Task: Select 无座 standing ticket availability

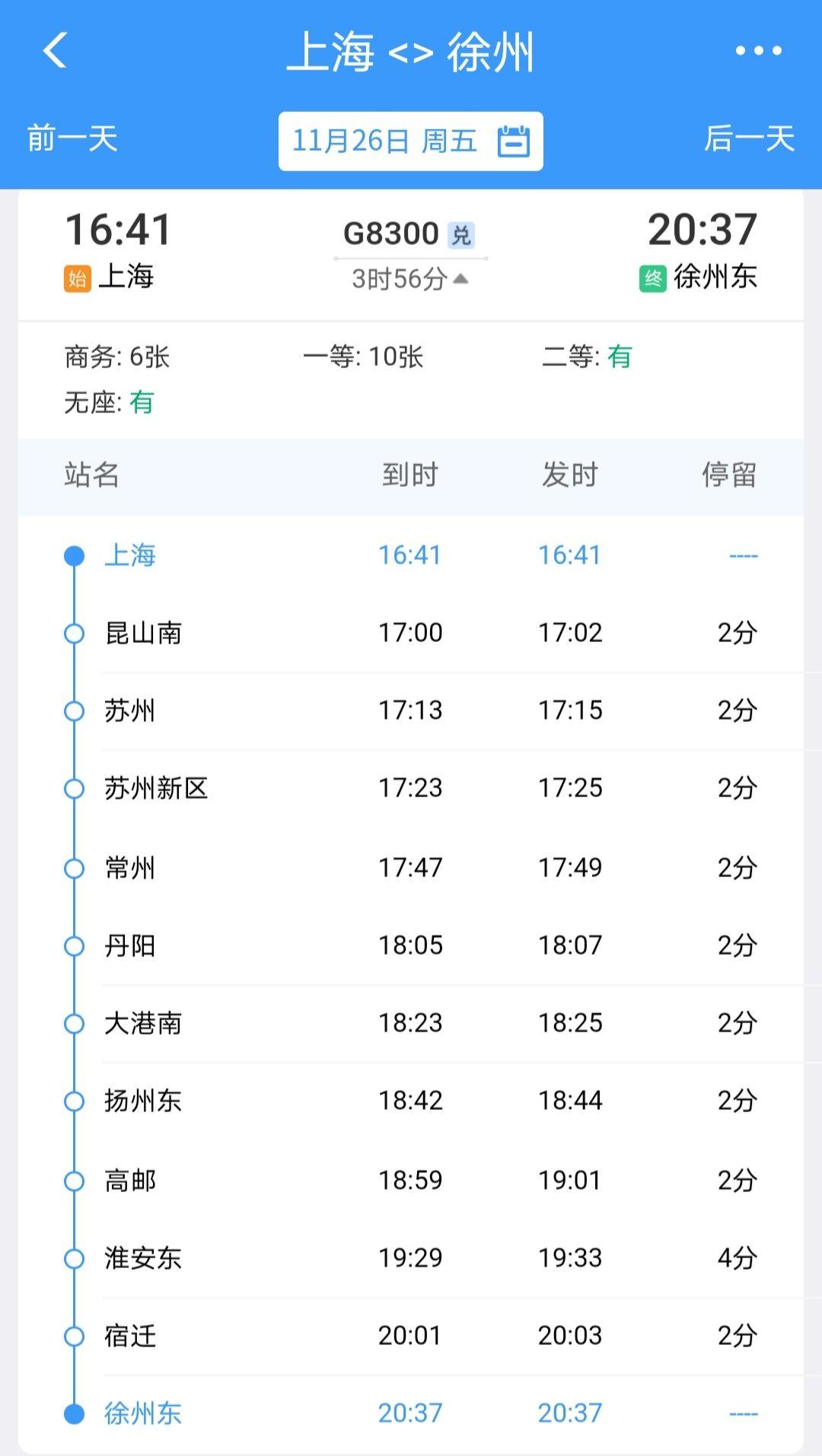Action: pos(109,402)
